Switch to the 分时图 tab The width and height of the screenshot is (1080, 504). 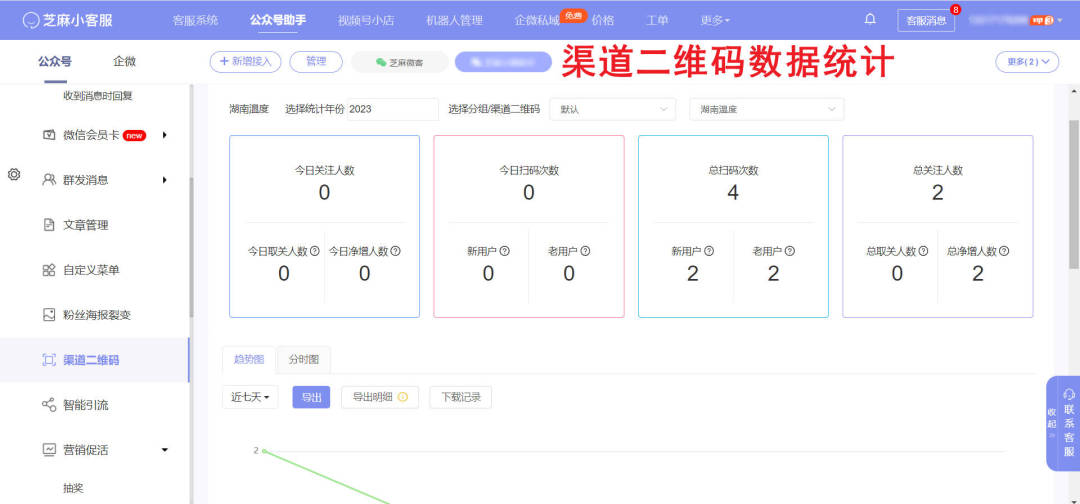pyautogui.click(x=304, y=359)
